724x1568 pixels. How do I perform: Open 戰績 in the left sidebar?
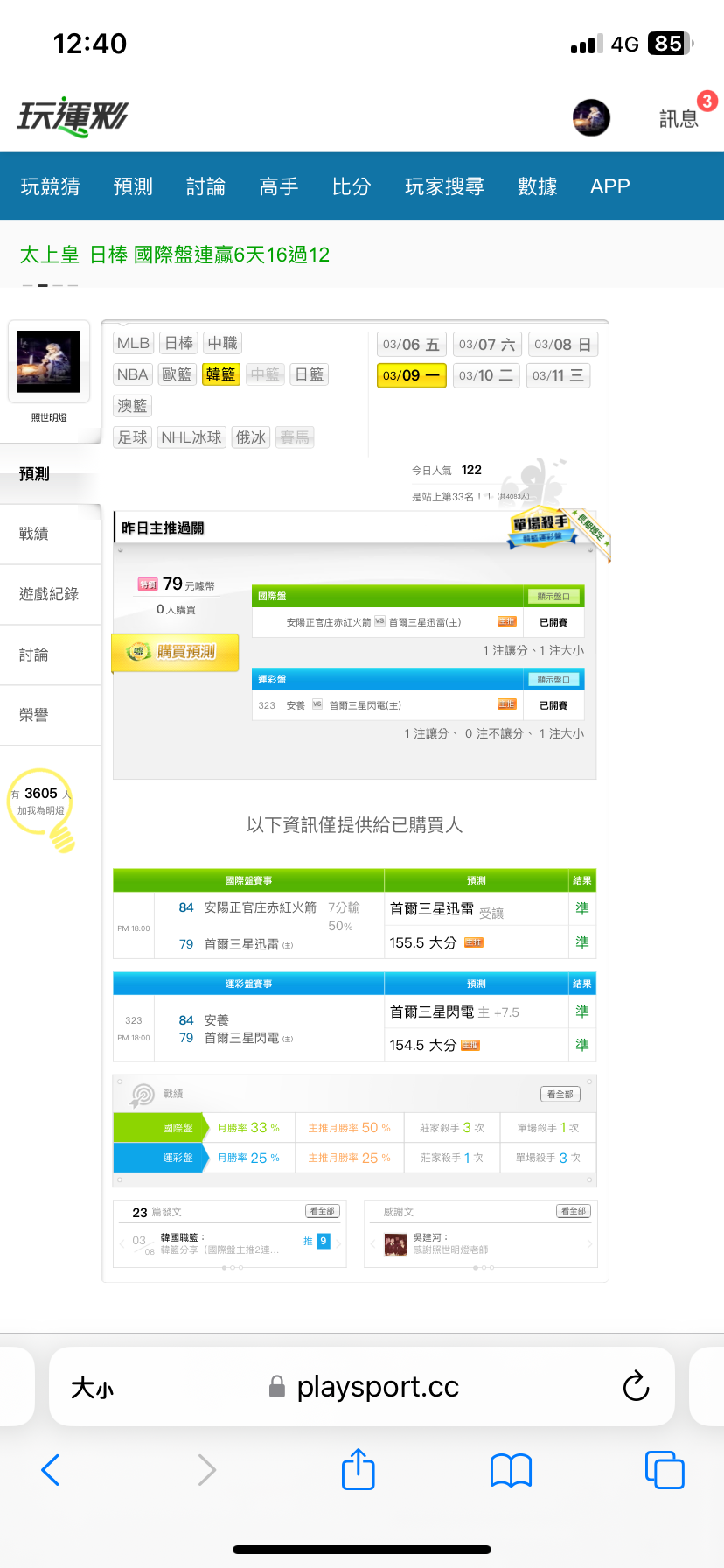coord(50,534)
